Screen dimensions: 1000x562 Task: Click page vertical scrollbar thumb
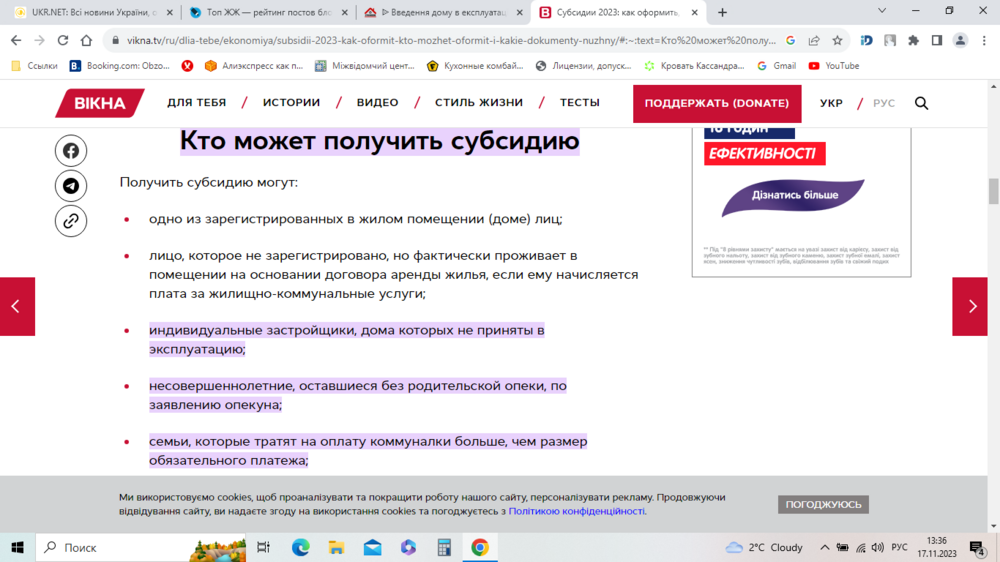[994, 191]
